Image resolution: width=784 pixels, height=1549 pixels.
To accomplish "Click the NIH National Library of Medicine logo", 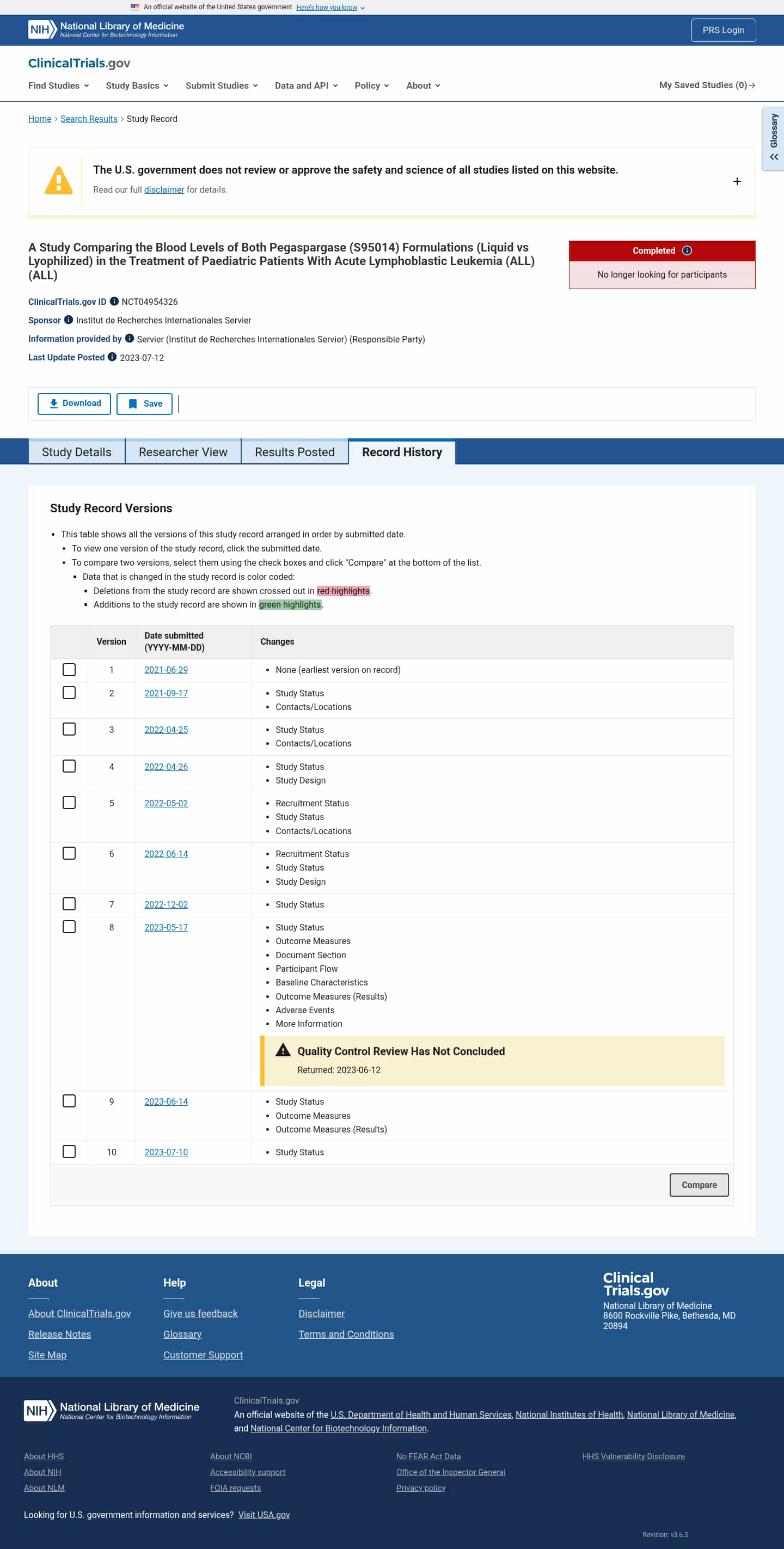I will (106, 29).
